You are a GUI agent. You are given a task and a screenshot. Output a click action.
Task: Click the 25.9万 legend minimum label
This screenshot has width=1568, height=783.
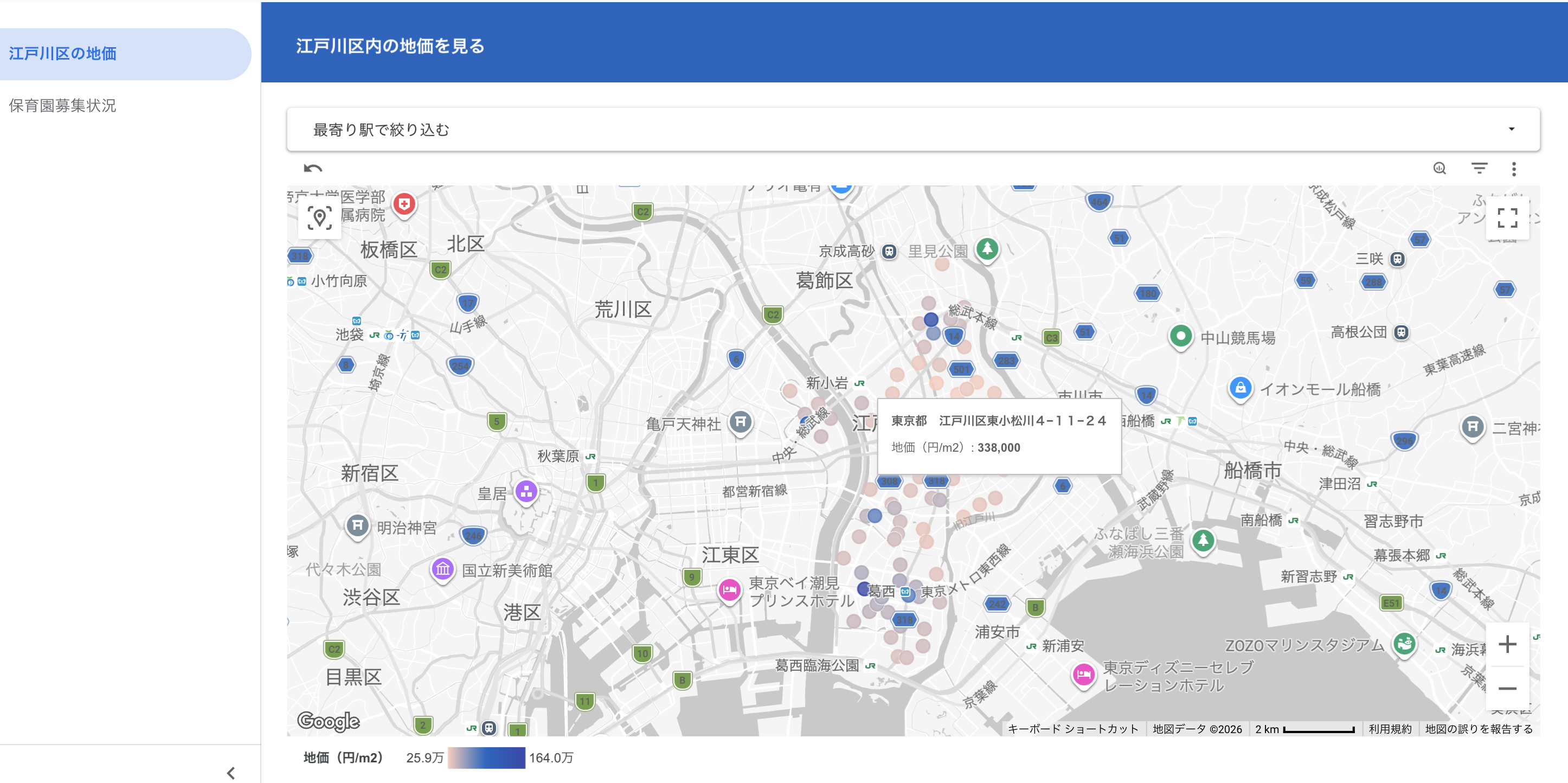(425, 758)
